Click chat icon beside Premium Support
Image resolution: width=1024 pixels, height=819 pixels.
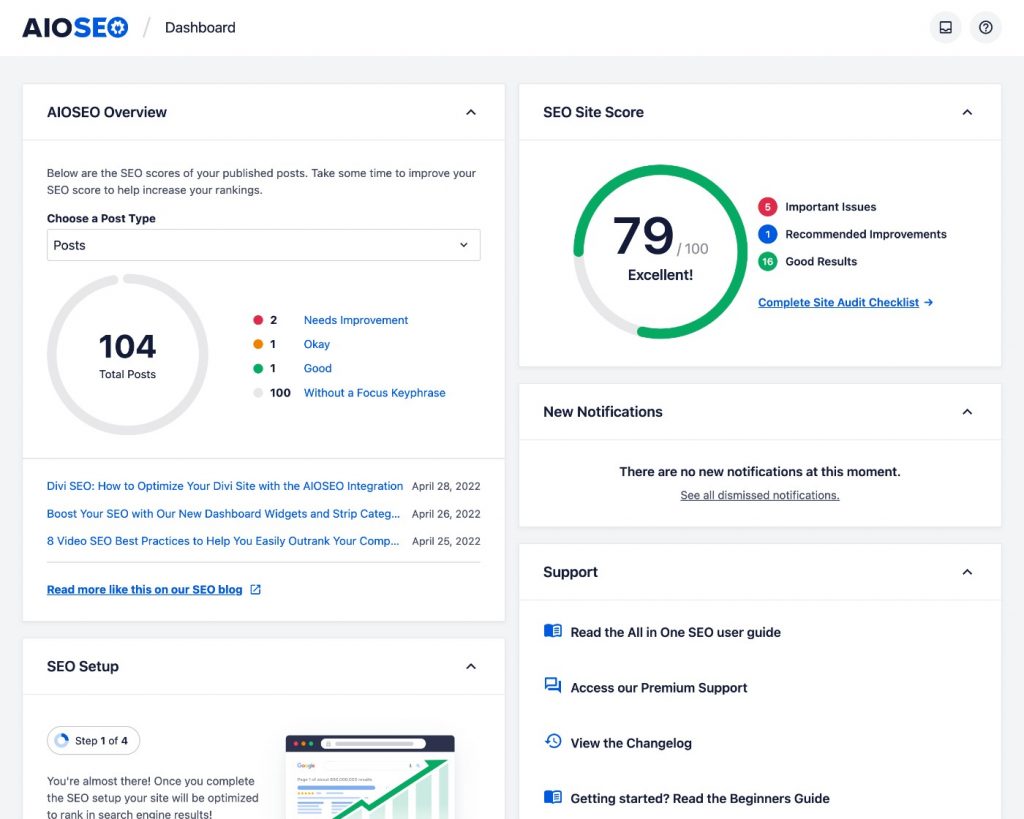coord(552,685)
